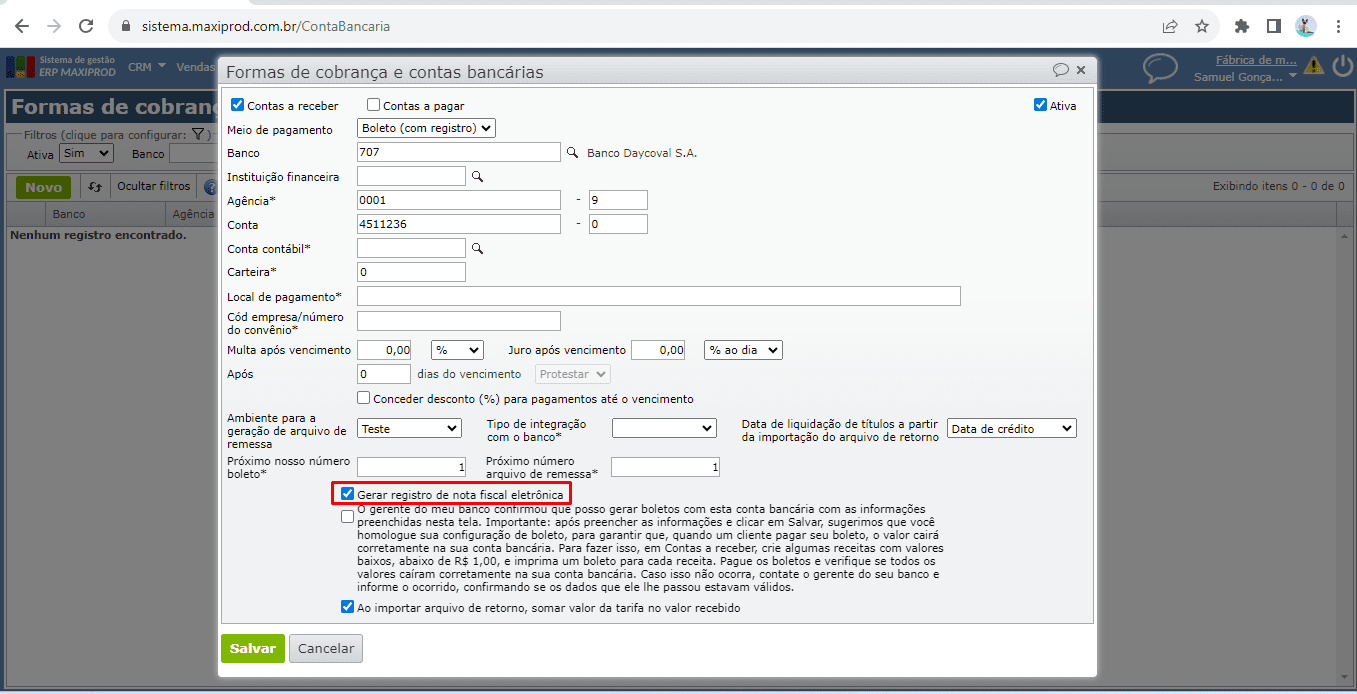Open the Chrome three-dot menu
This screenshot has height=694, width=1357.
[x=1338, y=26]
